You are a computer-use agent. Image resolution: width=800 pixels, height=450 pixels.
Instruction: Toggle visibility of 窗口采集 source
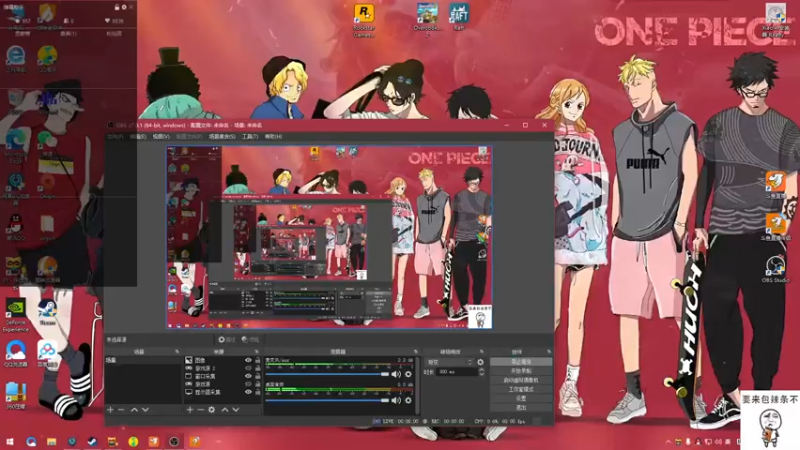248,376
